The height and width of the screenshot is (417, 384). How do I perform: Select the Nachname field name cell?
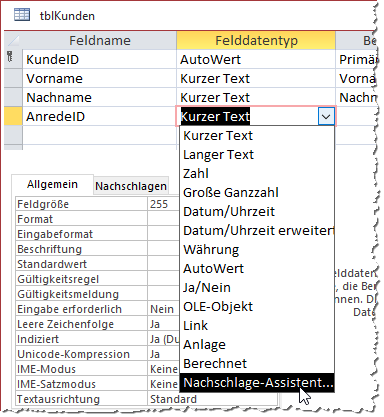(x=99, y=98)
